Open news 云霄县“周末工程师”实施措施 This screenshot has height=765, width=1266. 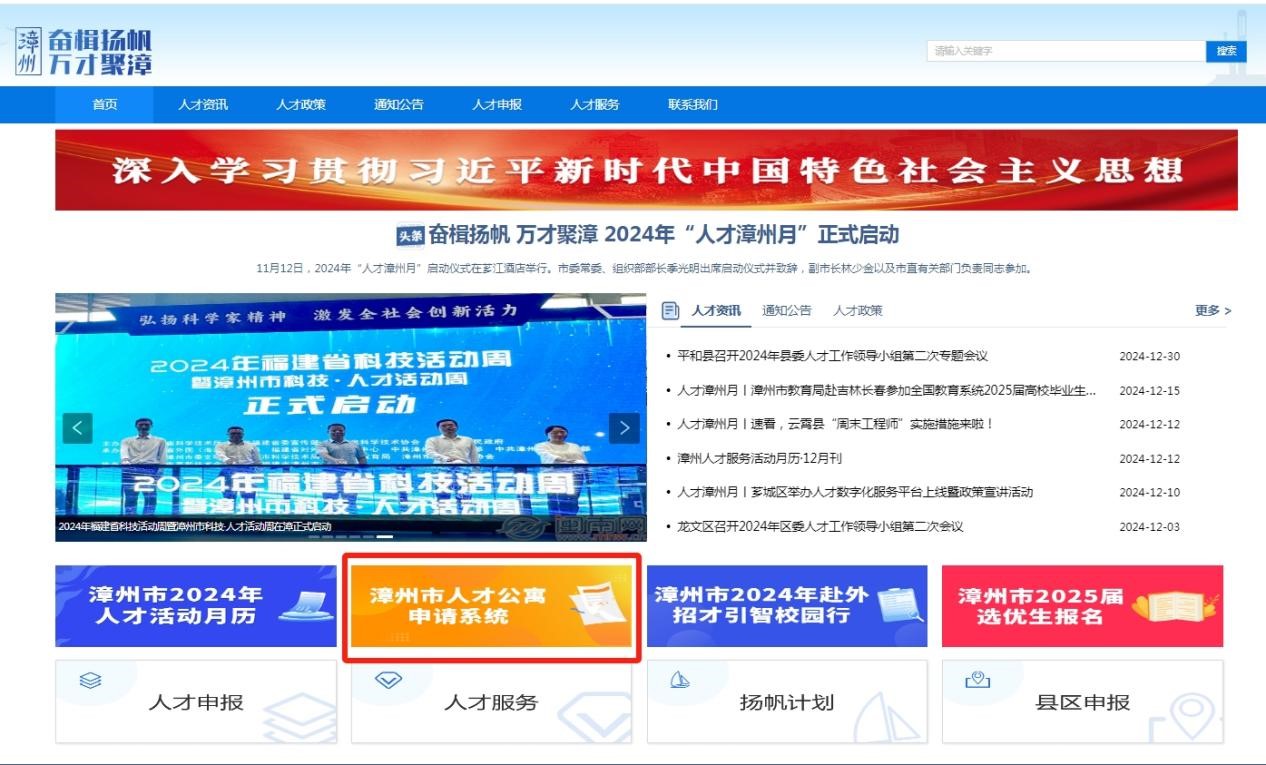[836, 424]
